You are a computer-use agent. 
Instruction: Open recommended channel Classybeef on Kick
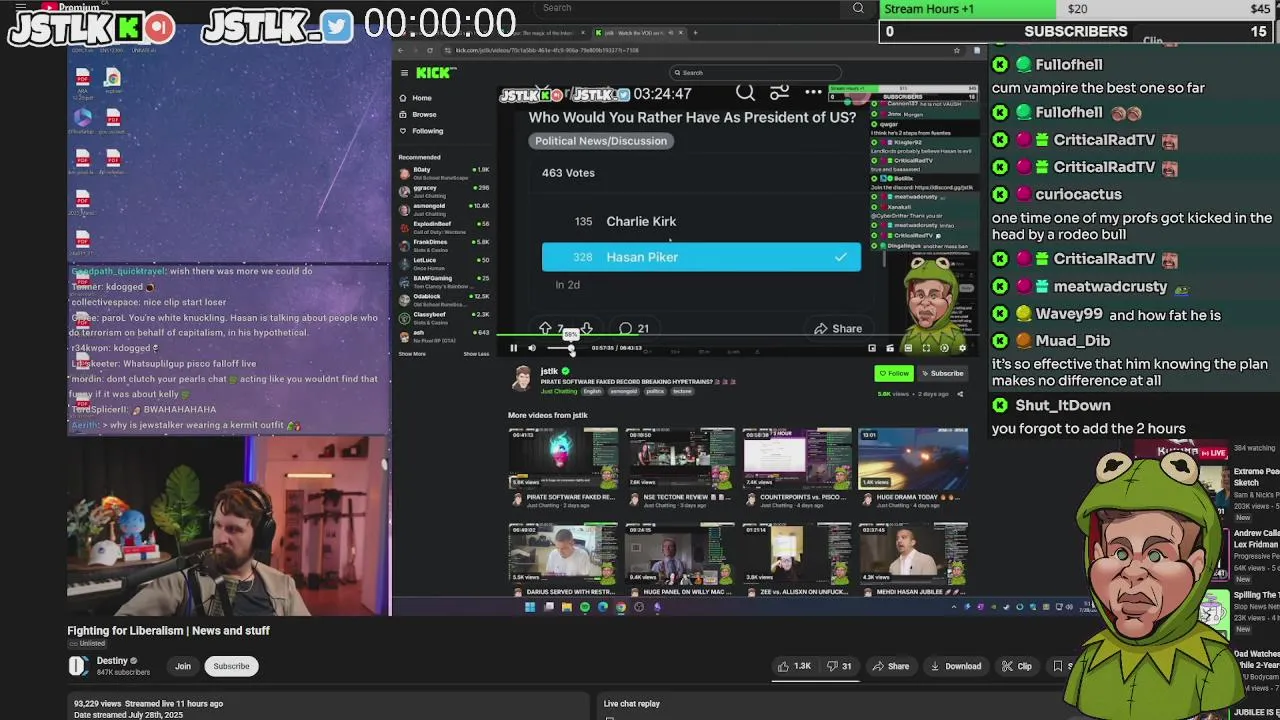443,317
